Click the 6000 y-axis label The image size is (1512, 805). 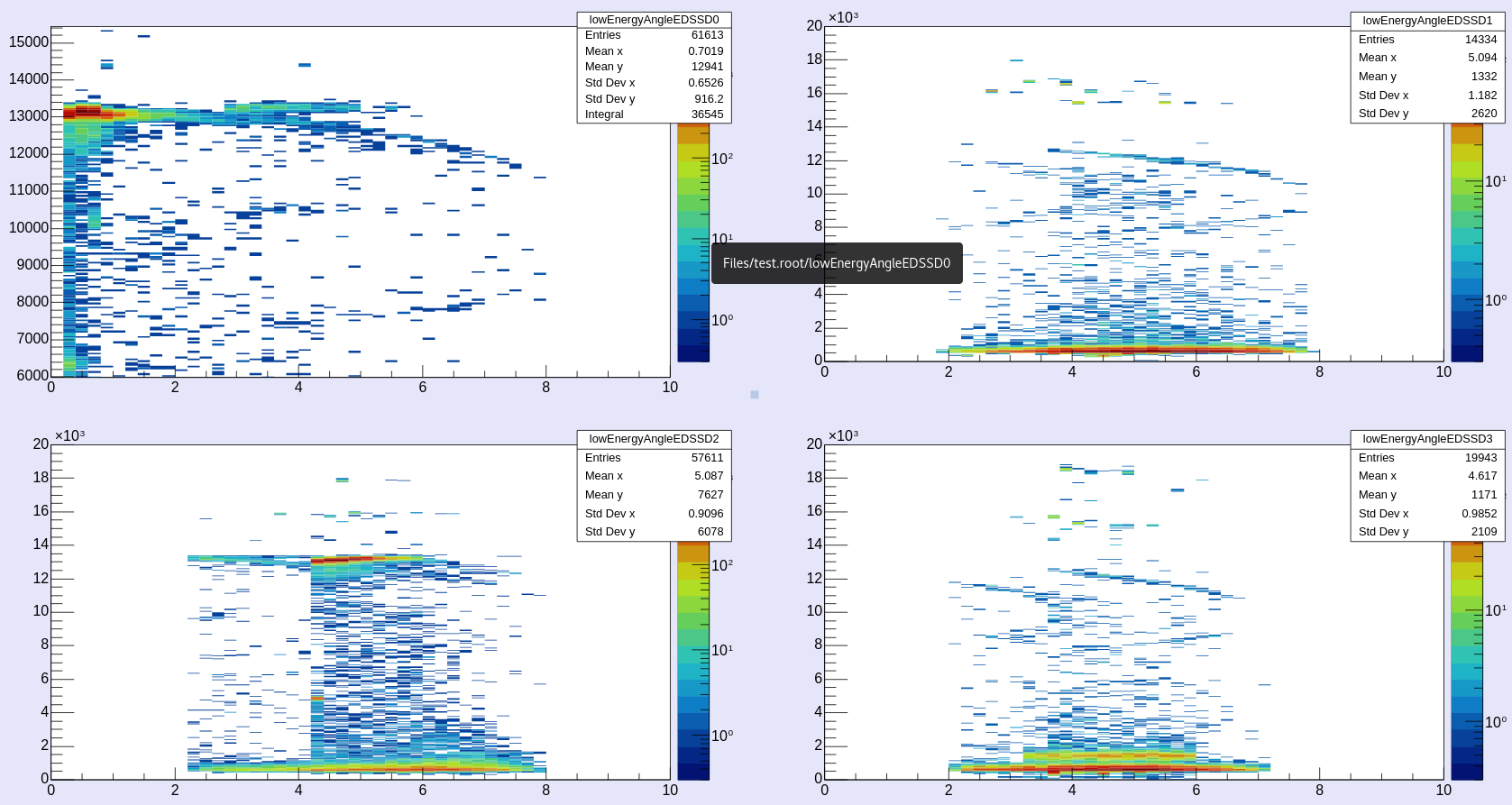32,375
